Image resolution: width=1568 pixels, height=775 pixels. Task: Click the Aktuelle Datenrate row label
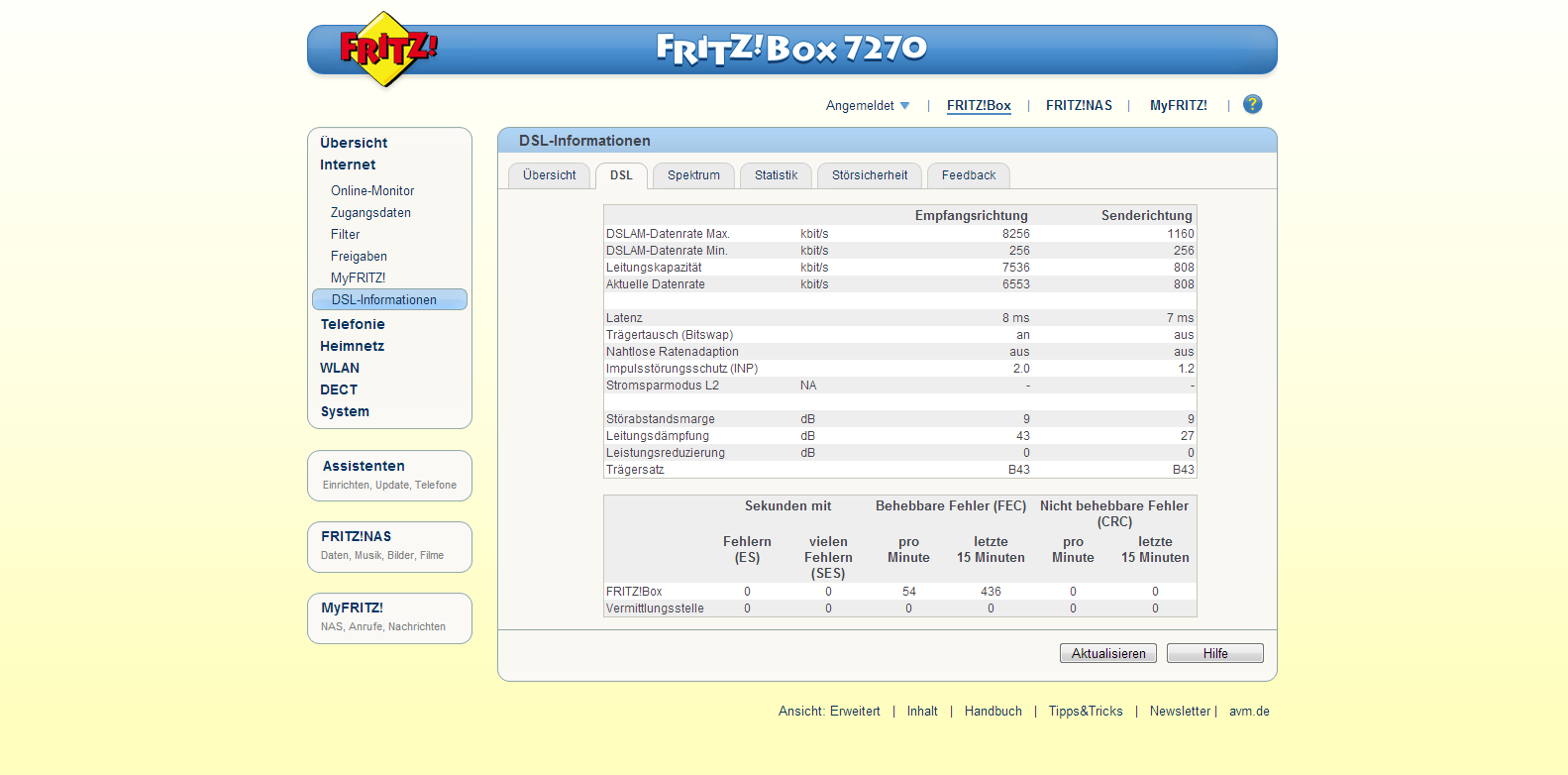656,284
